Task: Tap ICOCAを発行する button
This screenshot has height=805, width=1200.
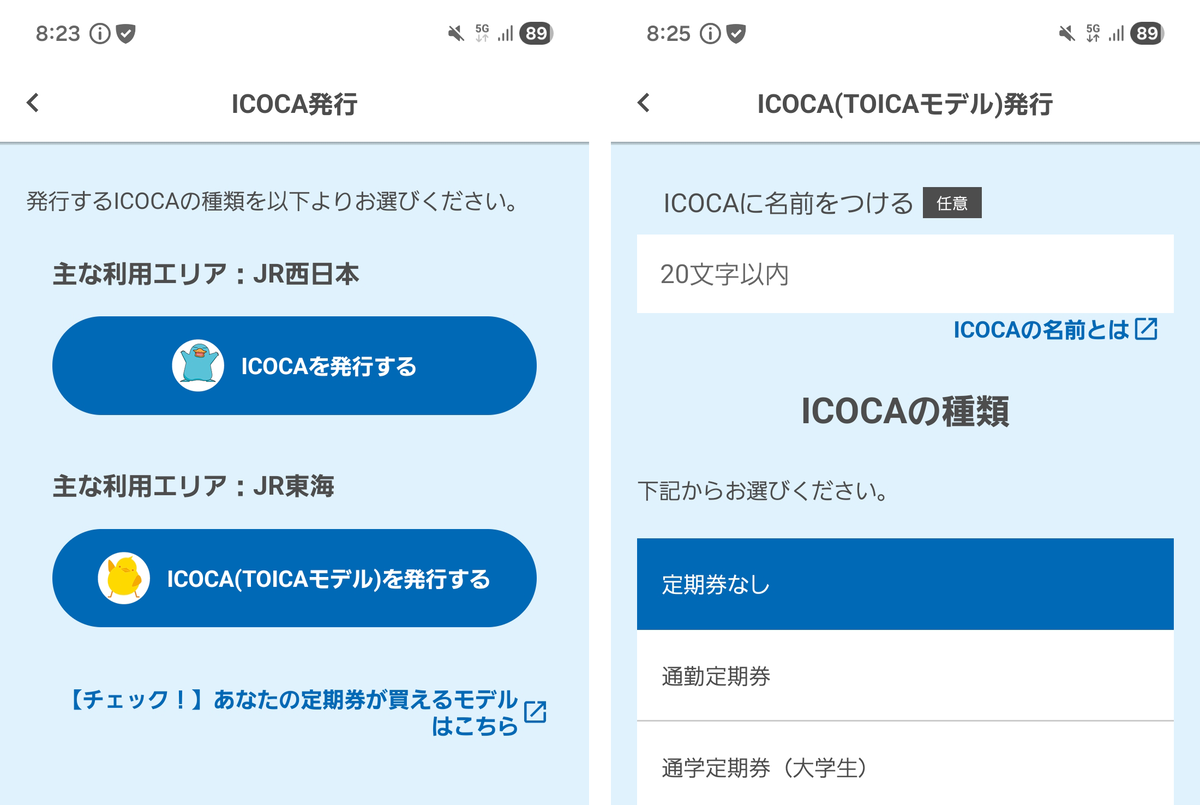Action: (294, 366)
